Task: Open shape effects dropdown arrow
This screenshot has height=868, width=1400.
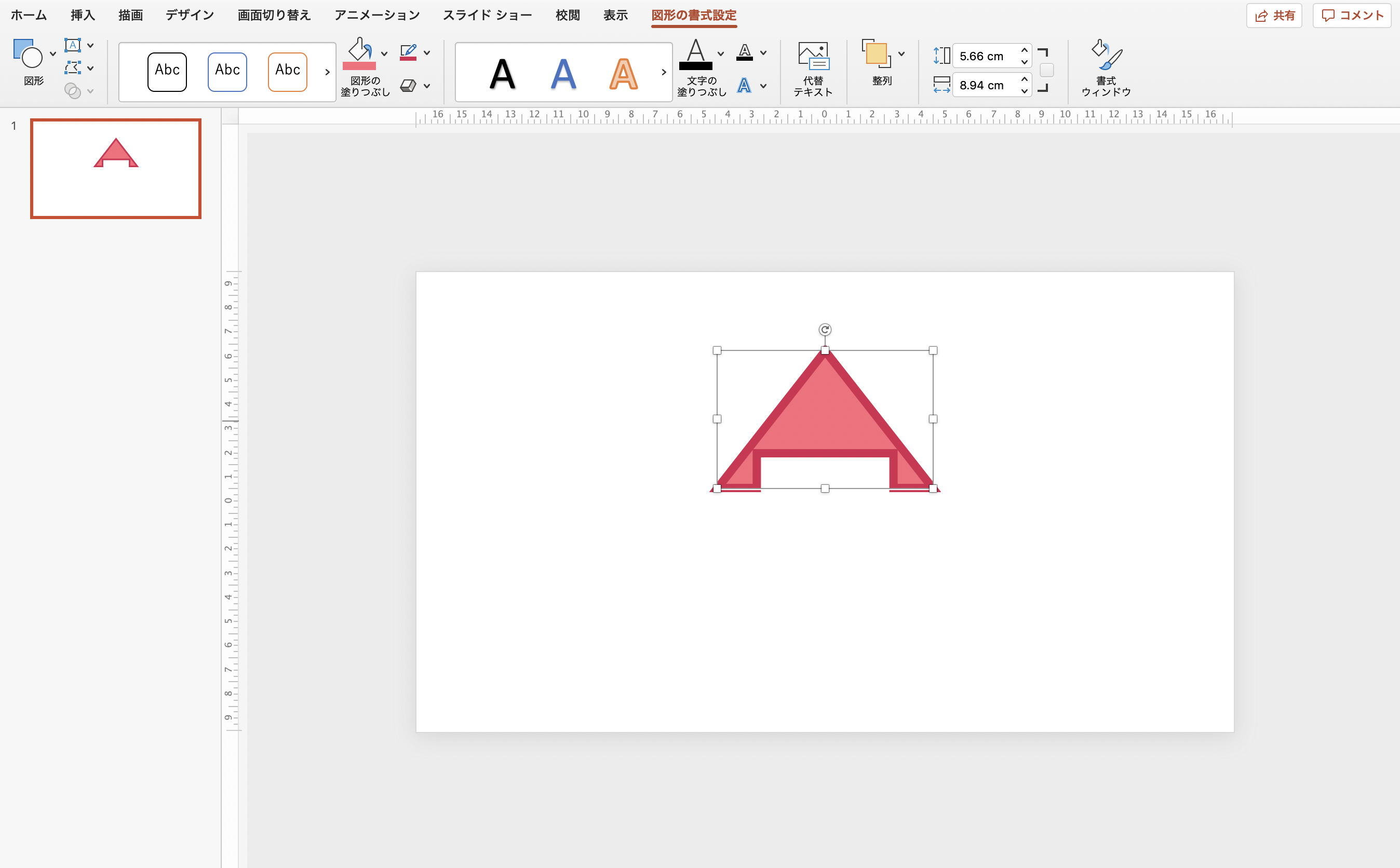Action: coord(427,86)
